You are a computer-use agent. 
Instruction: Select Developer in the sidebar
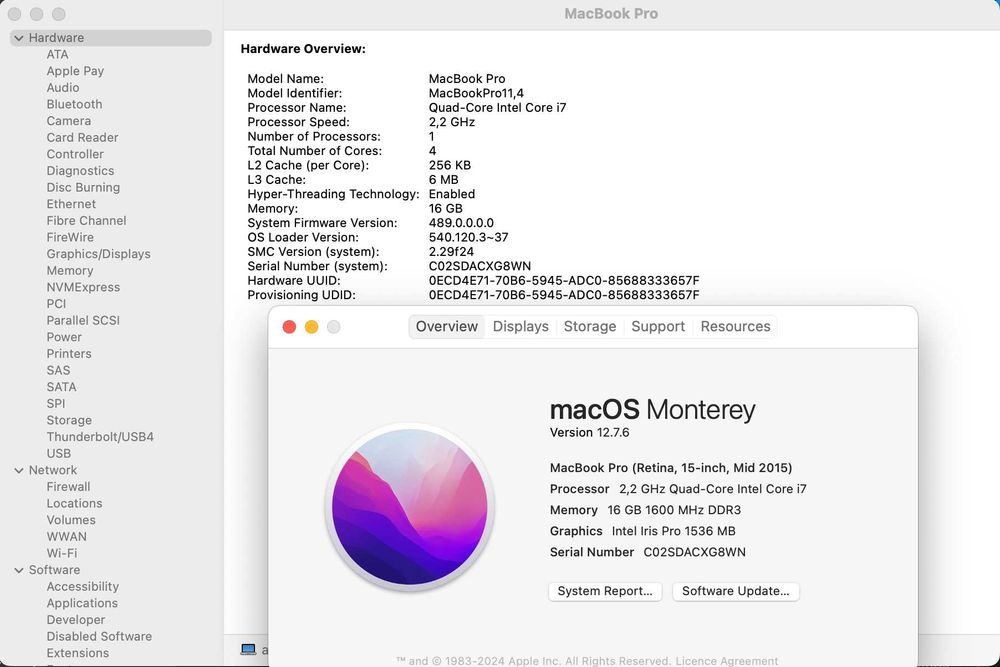point(76,620)
